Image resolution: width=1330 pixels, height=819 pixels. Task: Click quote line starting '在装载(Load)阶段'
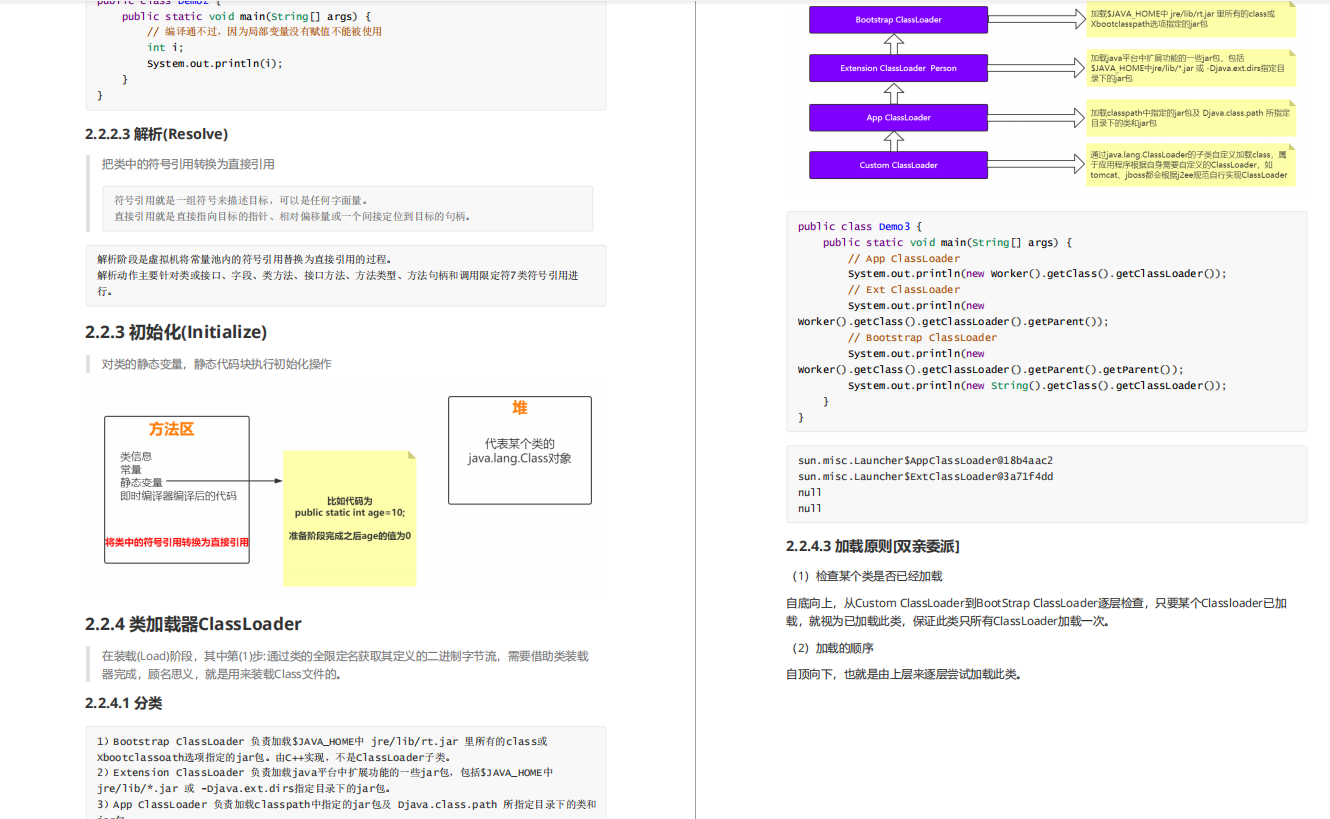[345, 656]
